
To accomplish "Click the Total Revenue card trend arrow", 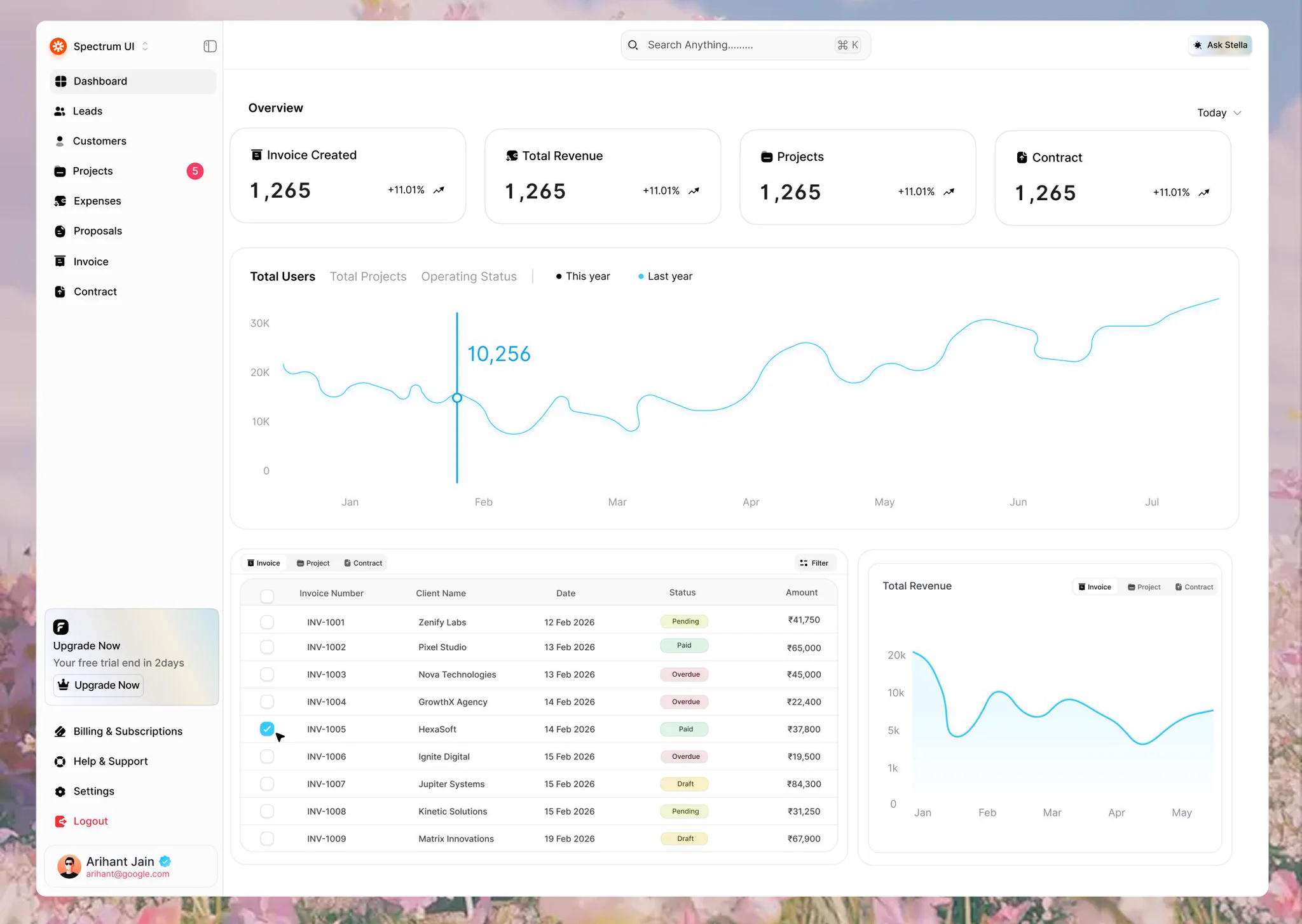I will coord(694,191).
